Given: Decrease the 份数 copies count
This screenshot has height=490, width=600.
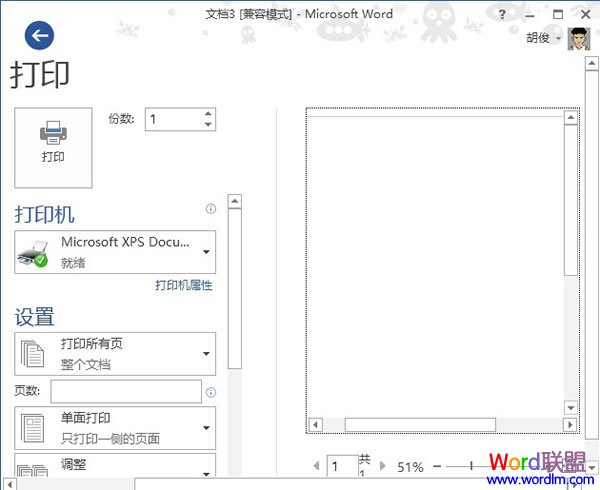Looking at the screenshot, I should (x=208, y=125).
